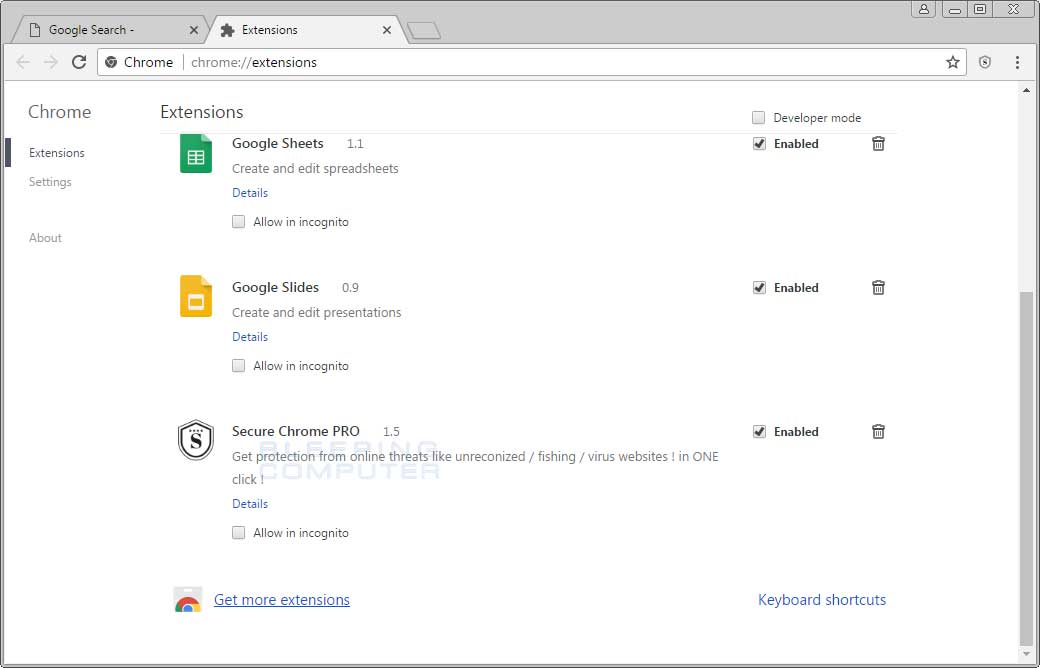This screenshot has height=668, width=1040.
Task: Click the Google Sheets green icon
Action: click(196, 154)
